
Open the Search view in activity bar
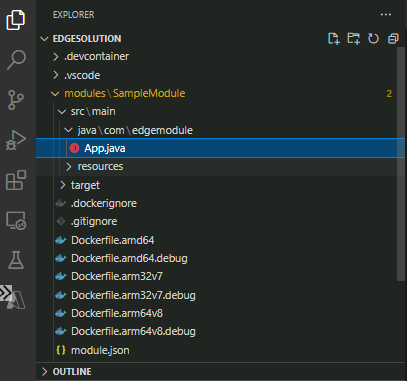[16, 60]
